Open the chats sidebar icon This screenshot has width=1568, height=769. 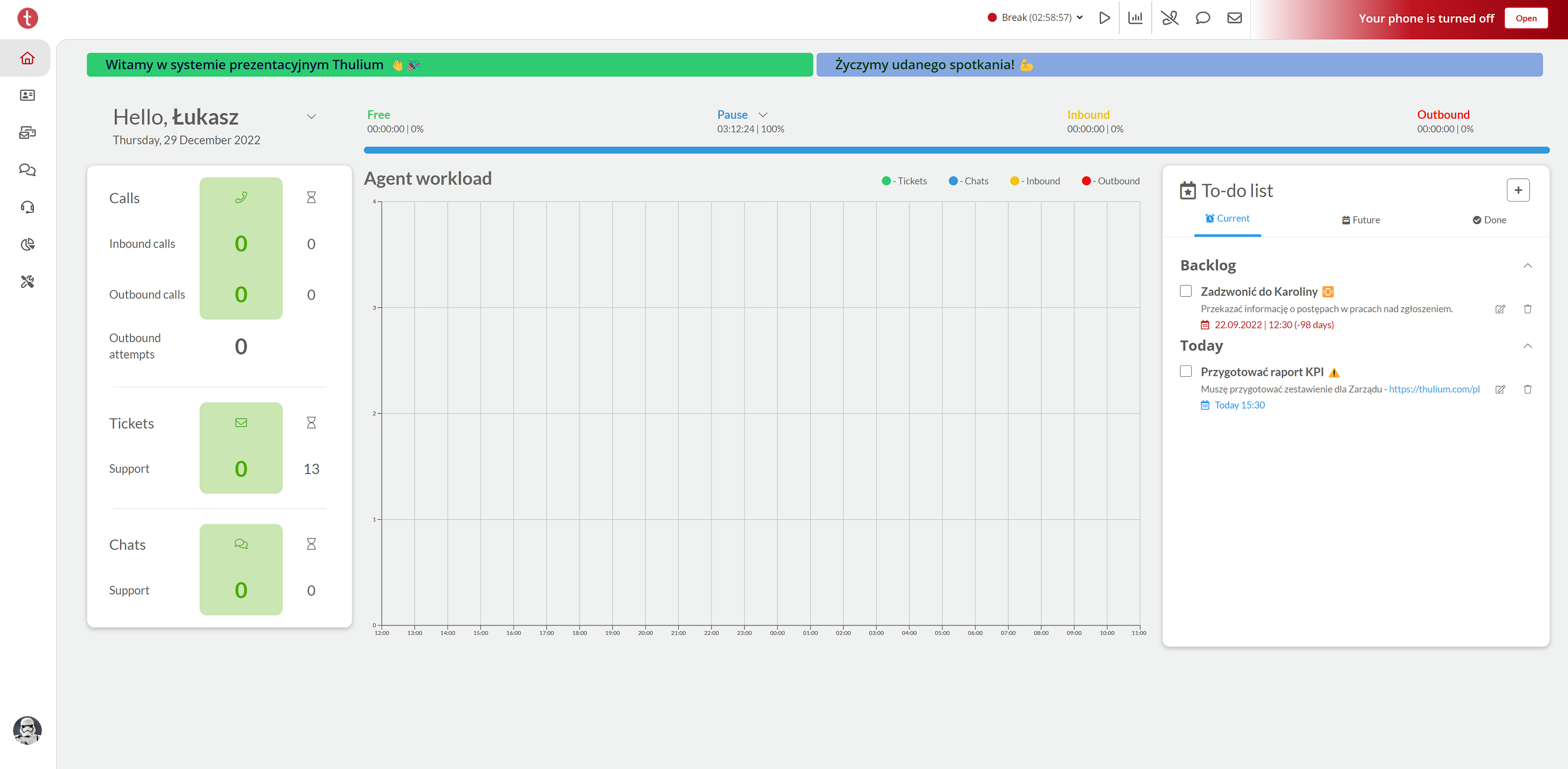(x=28, y=170)
